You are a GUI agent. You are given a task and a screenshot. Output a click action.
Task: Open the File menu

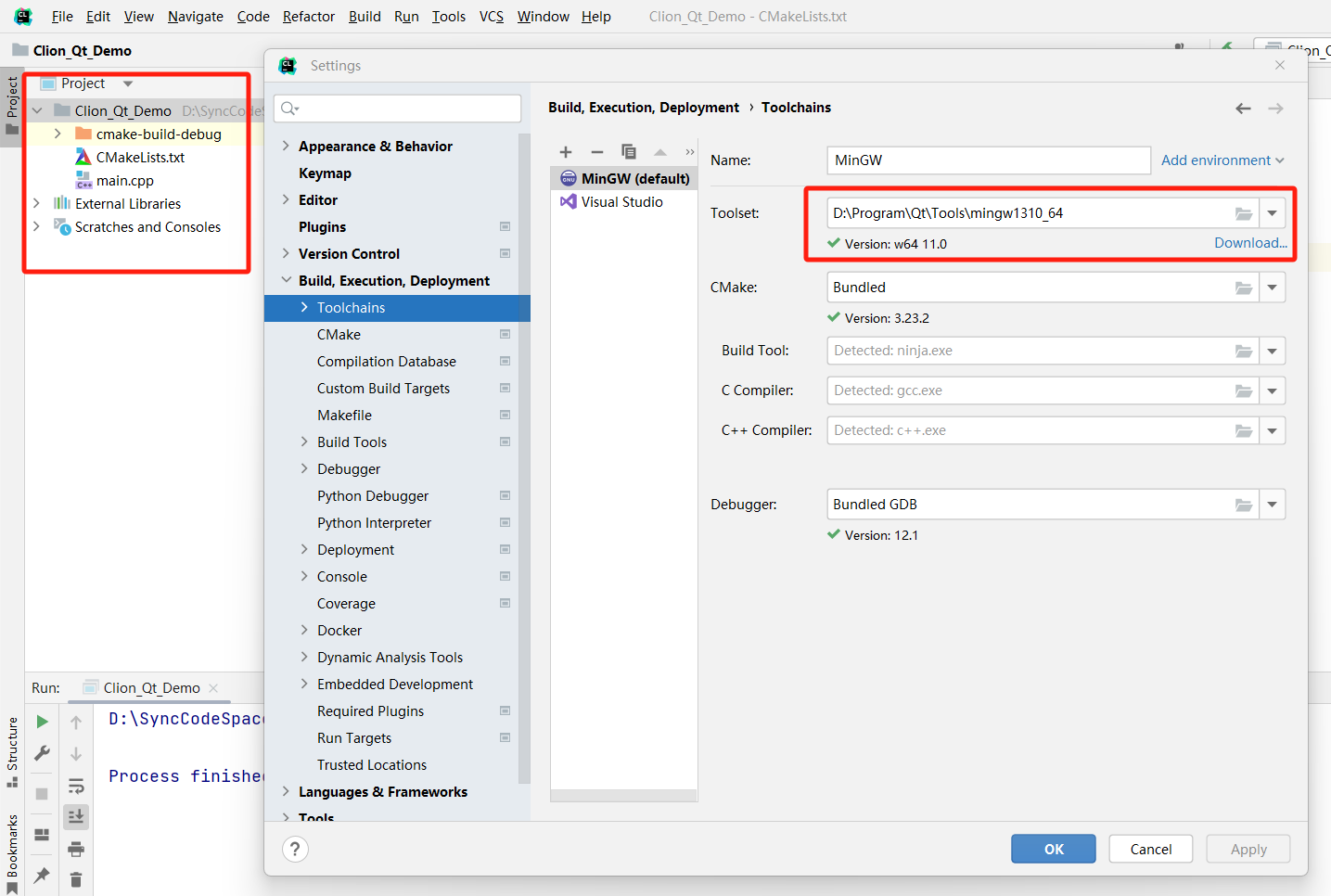(62, 17)
